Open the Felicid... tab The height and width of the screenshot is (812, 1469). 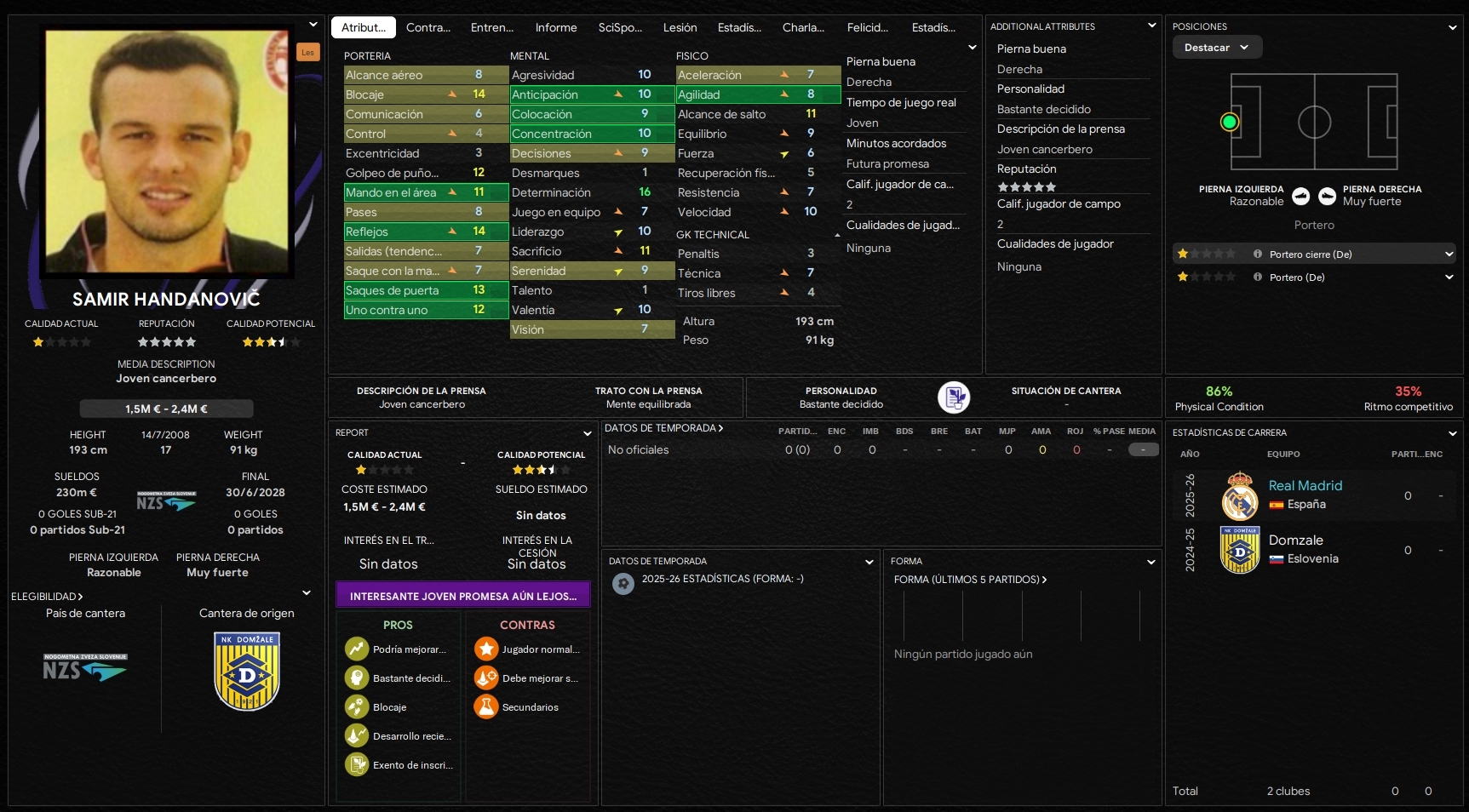(868, 27)
